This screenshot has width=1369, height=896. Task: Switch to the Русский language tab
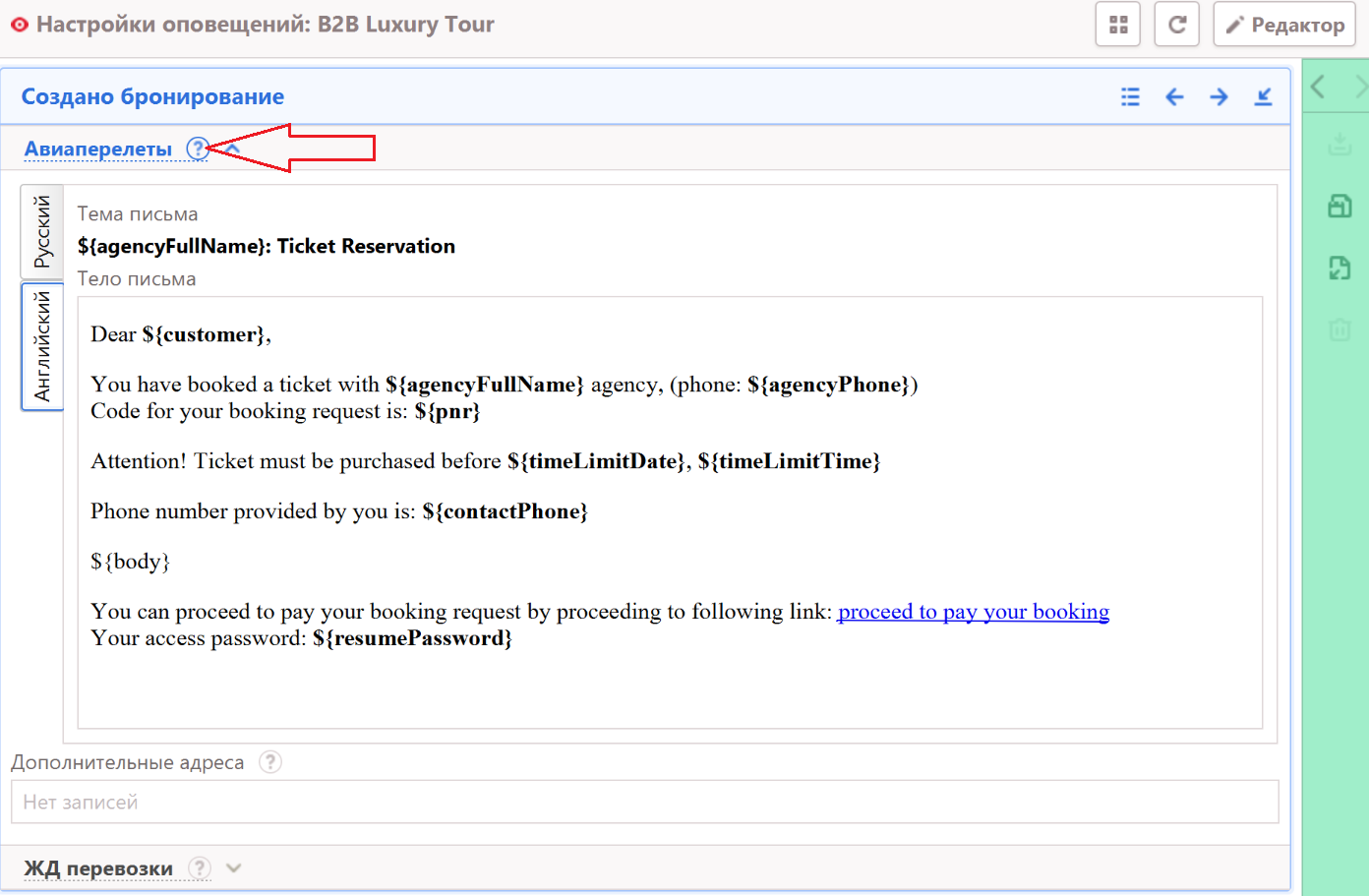click(x=42, y=231)
